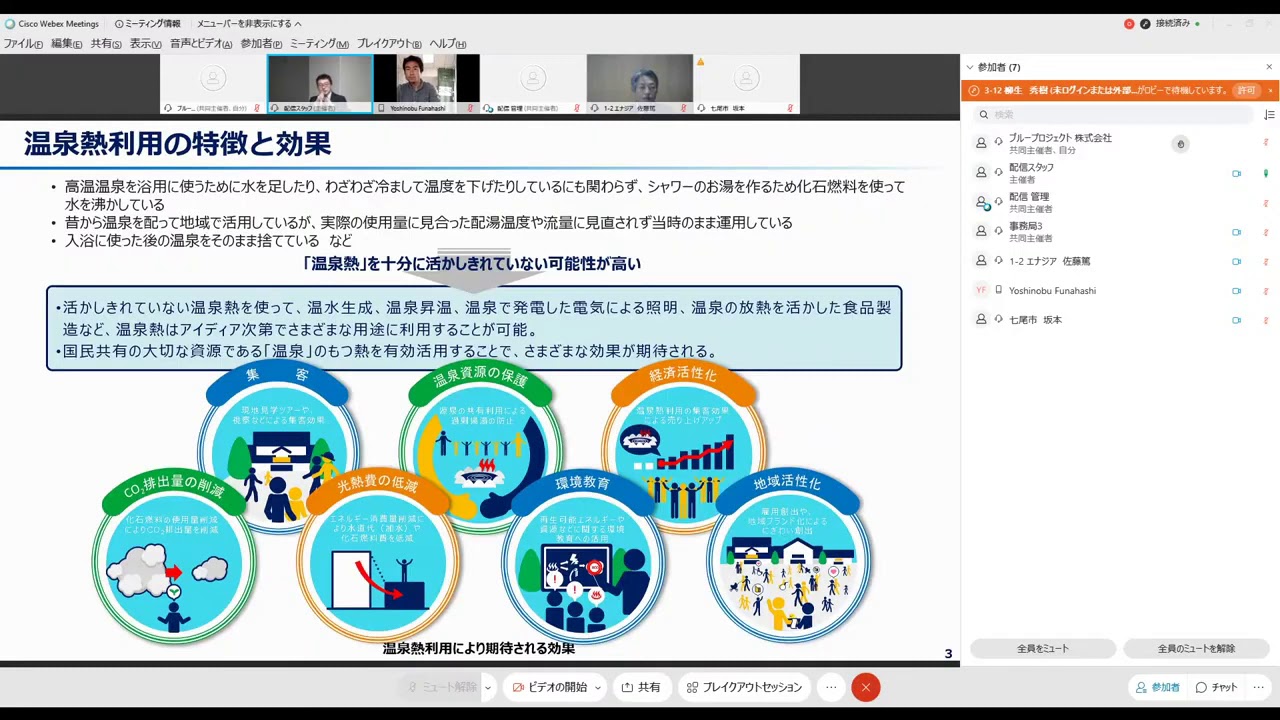Select 配信スタッフ video thumbnail
This screenshot has height=720, width=1280.
(320, 84)
